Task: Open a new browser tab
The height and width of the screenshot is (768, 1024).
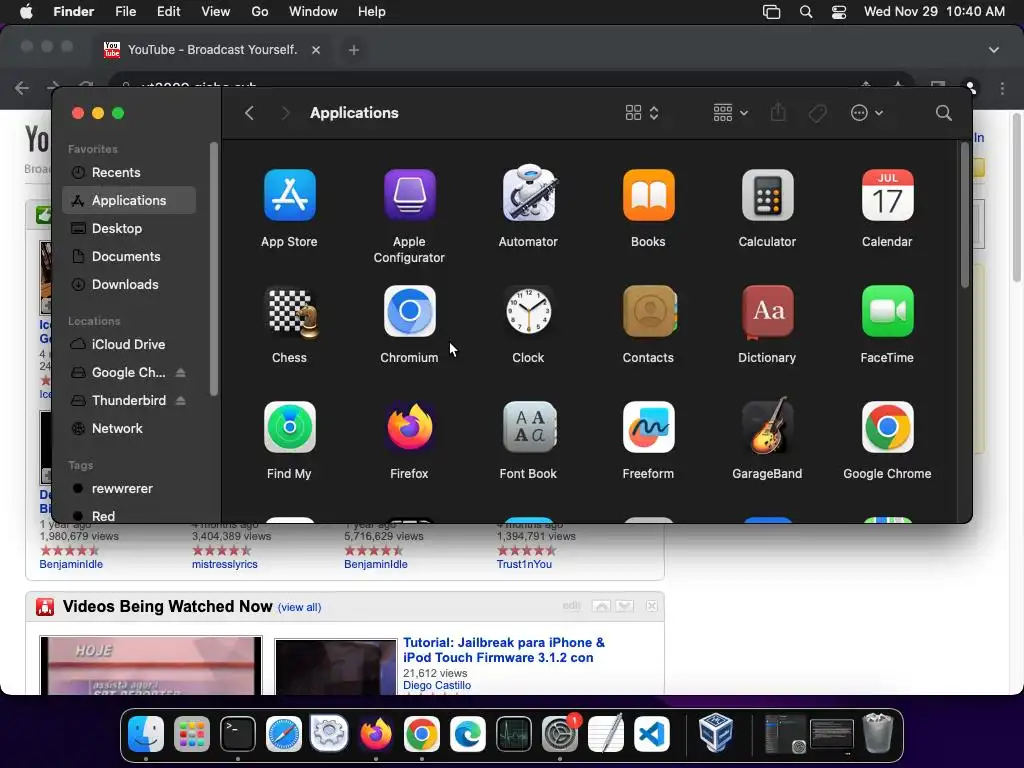Action: coord(354,50)
